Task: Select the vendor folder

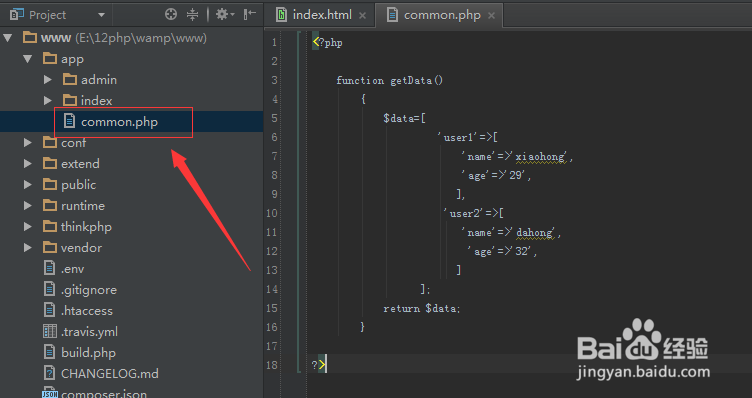Action: tap(81, 248)
